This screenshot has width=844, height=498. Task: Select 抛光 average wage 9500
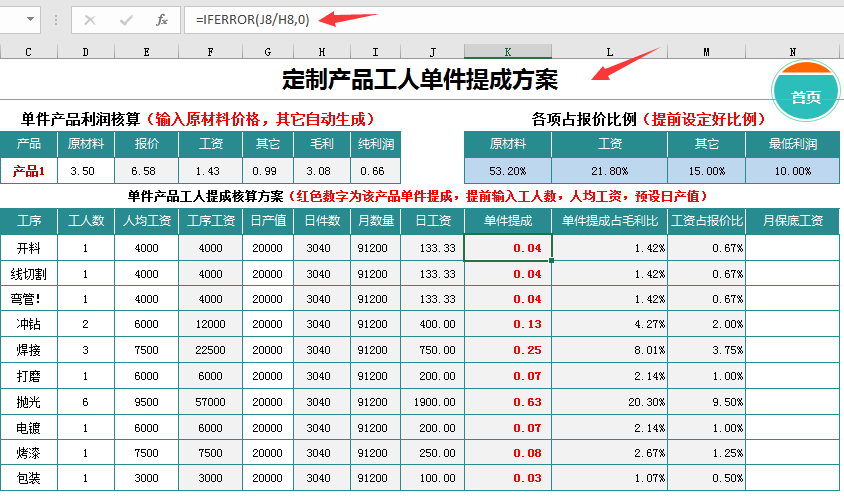(146, 402)
